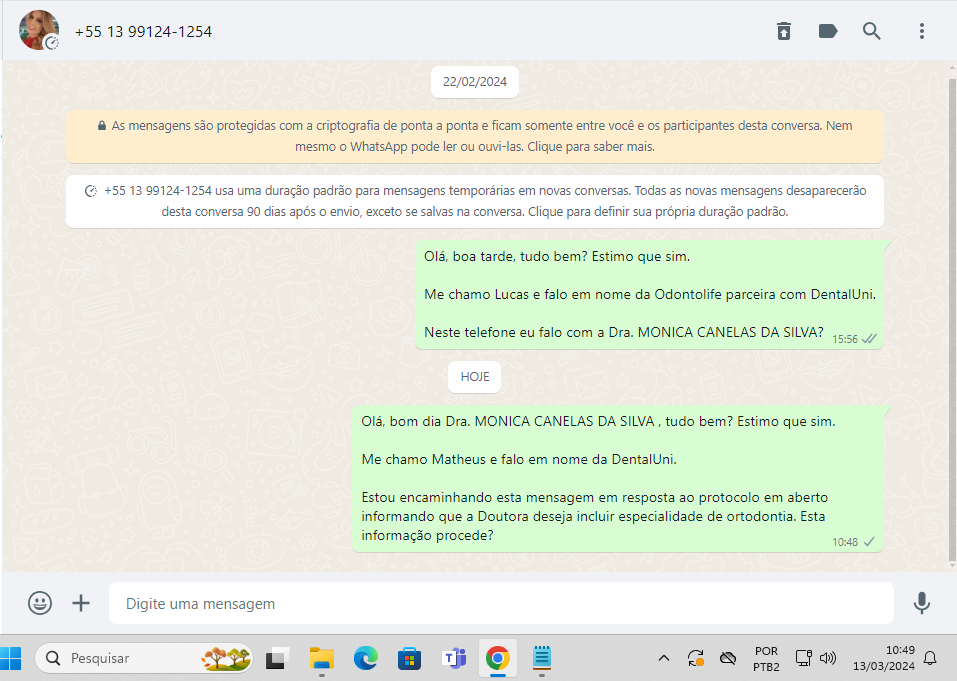
Task: Click the timer icon in the disappearing messages notice
Action: pos(90,191)
